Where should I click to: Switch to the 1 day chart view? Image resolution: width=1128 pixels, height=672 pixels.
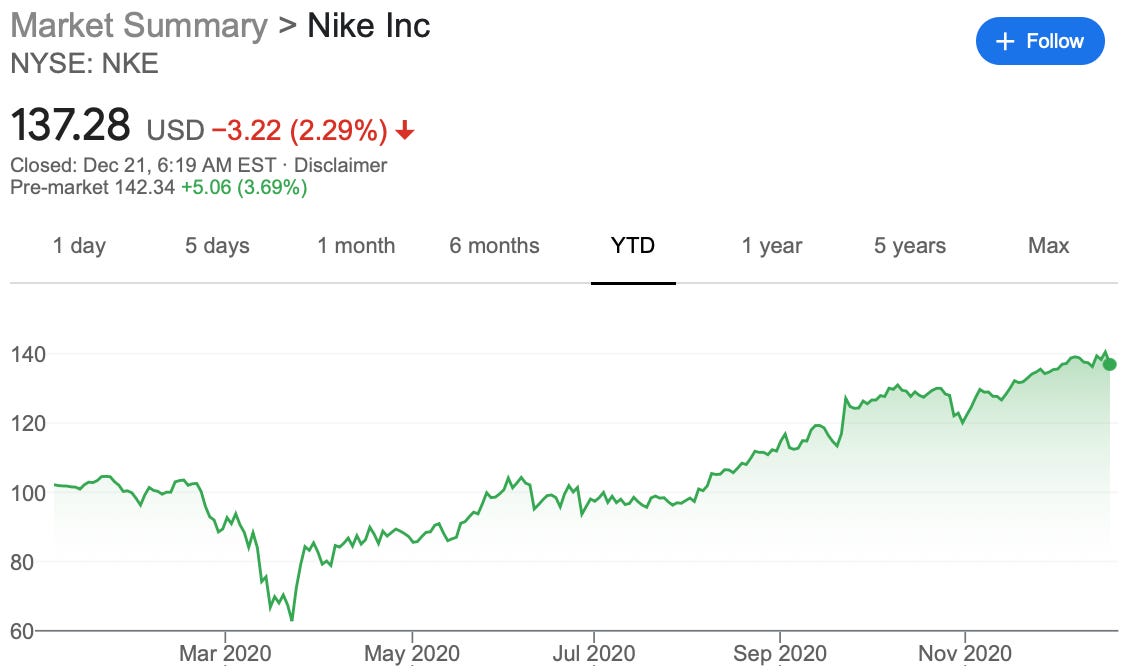pos(81,245)
